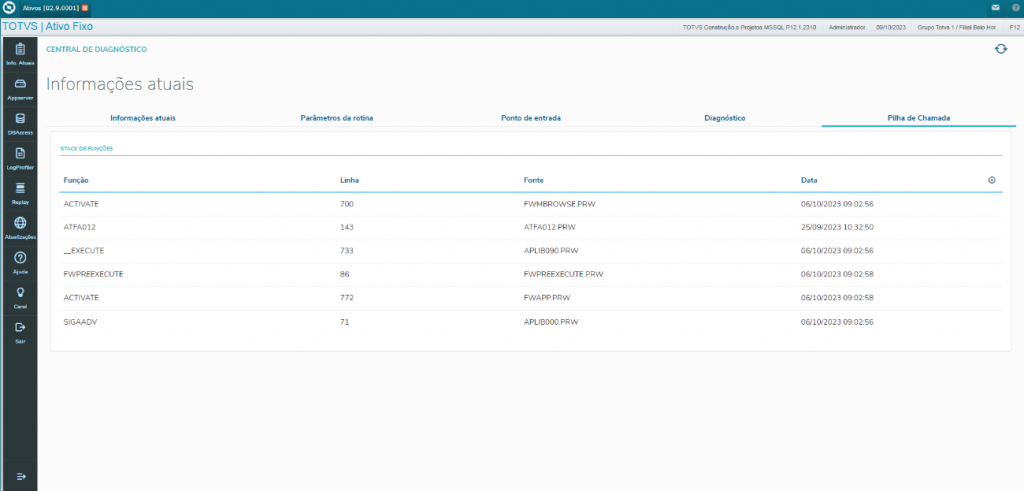Open help question mark in title bar

click(1015, 7)
